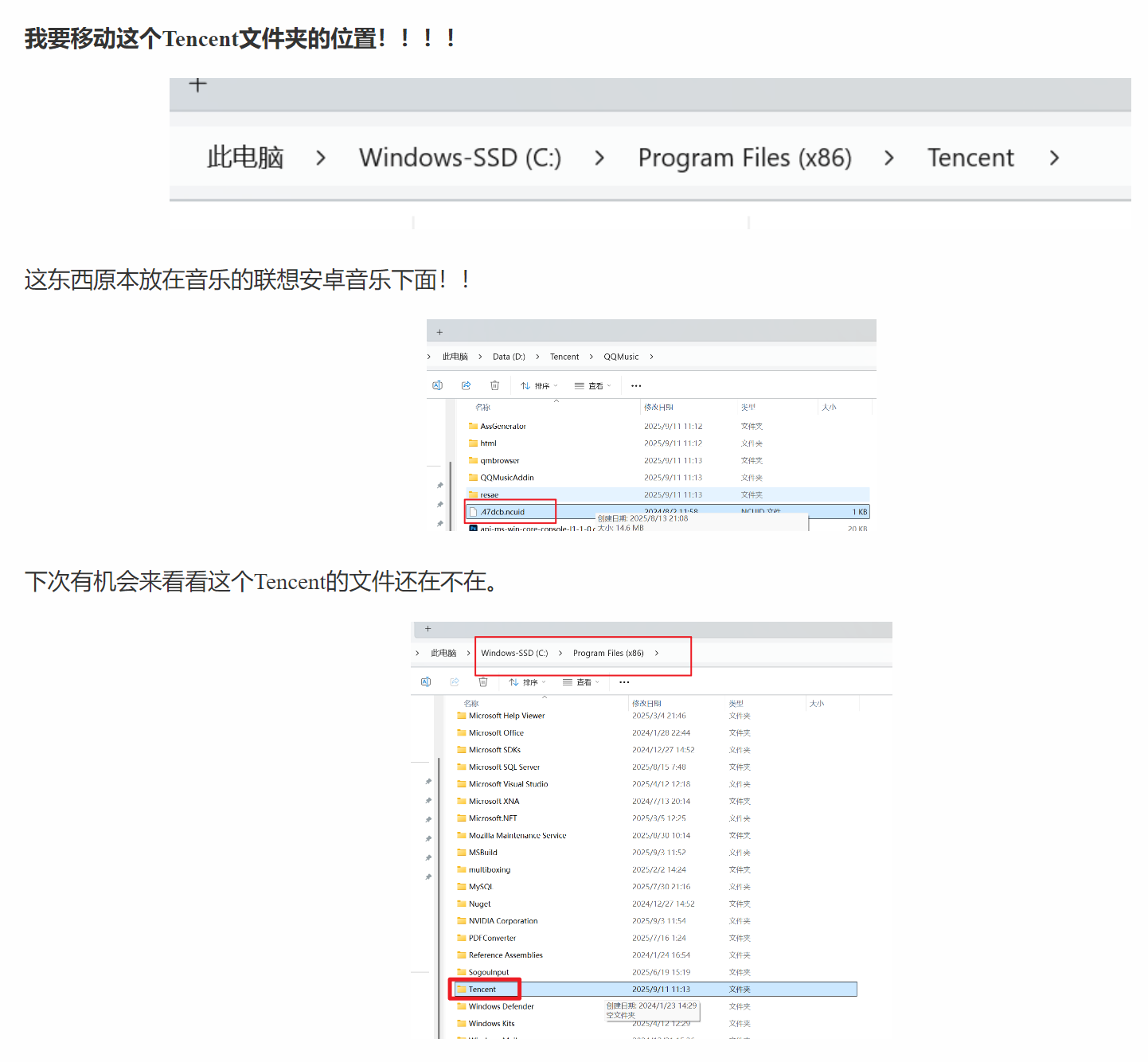
Task: Click Tencent in the large top breadcrumb
Action: click(x=970, y=158)
